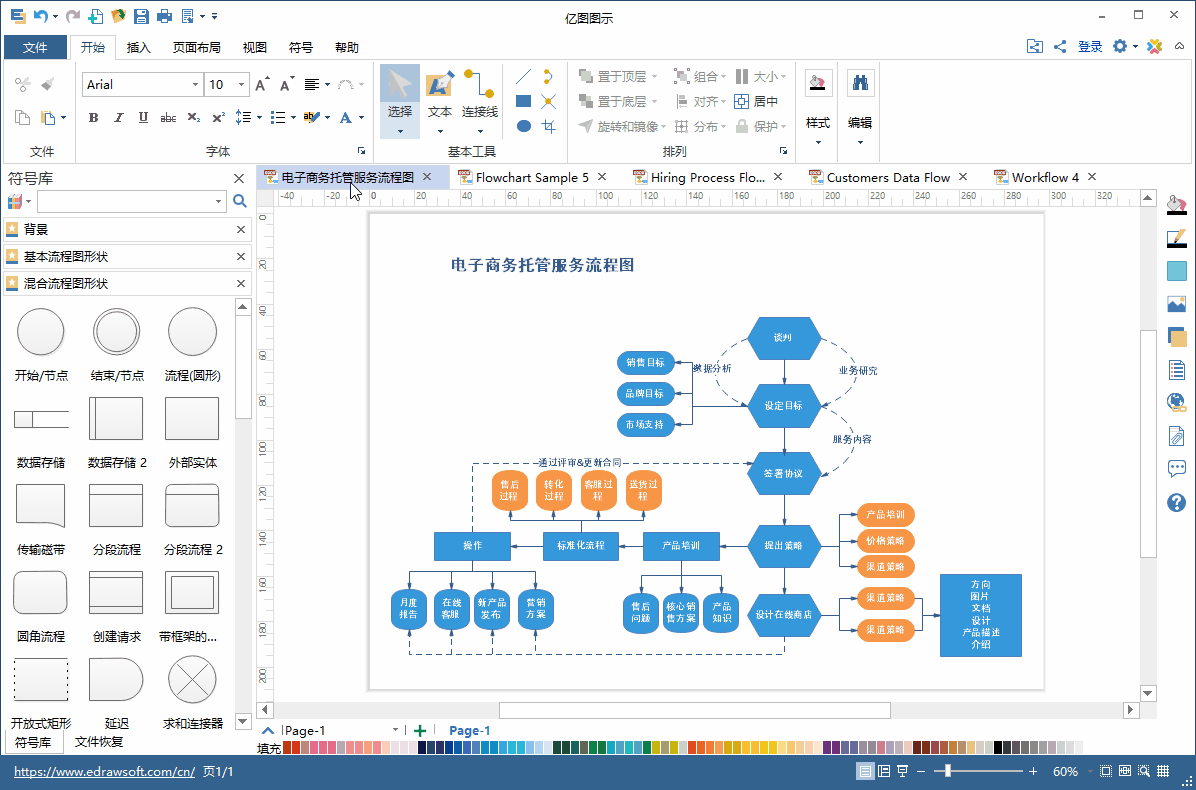The image size is (1196, 790).
Task: Switch to the Workflow 4 document tab
Action: [1045, 176]
